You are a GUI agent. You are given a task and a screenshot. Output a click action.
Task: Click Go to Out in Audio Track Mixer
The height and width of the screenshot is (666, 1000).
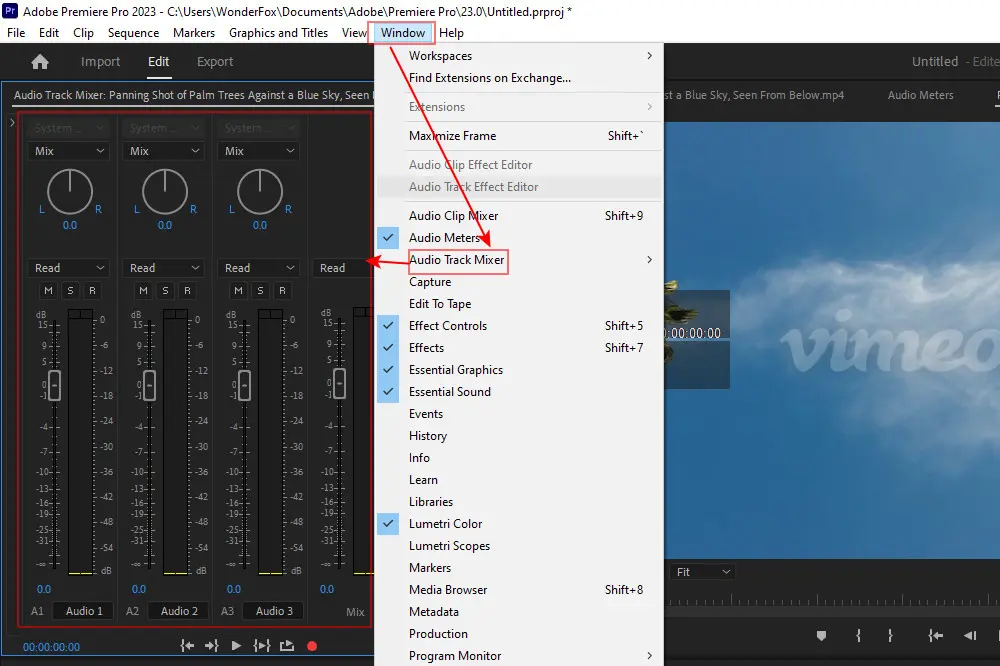pos(212,646)
